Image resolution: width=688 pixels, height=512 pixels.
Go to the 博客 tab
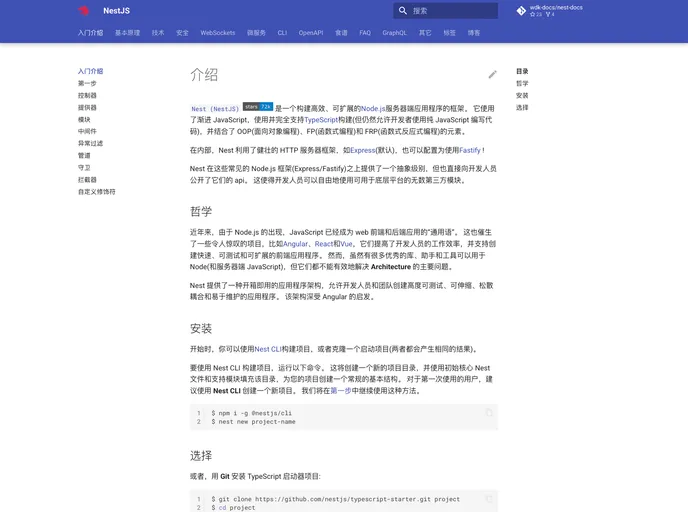474,33
